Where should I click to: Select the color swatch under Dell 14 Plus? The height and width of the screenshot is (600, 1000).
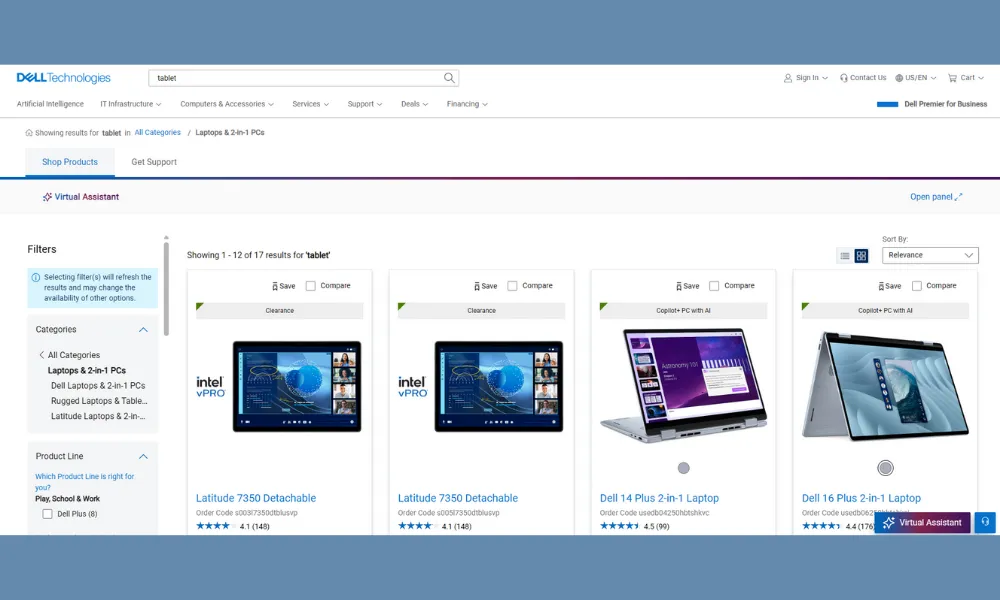[684, 468]
